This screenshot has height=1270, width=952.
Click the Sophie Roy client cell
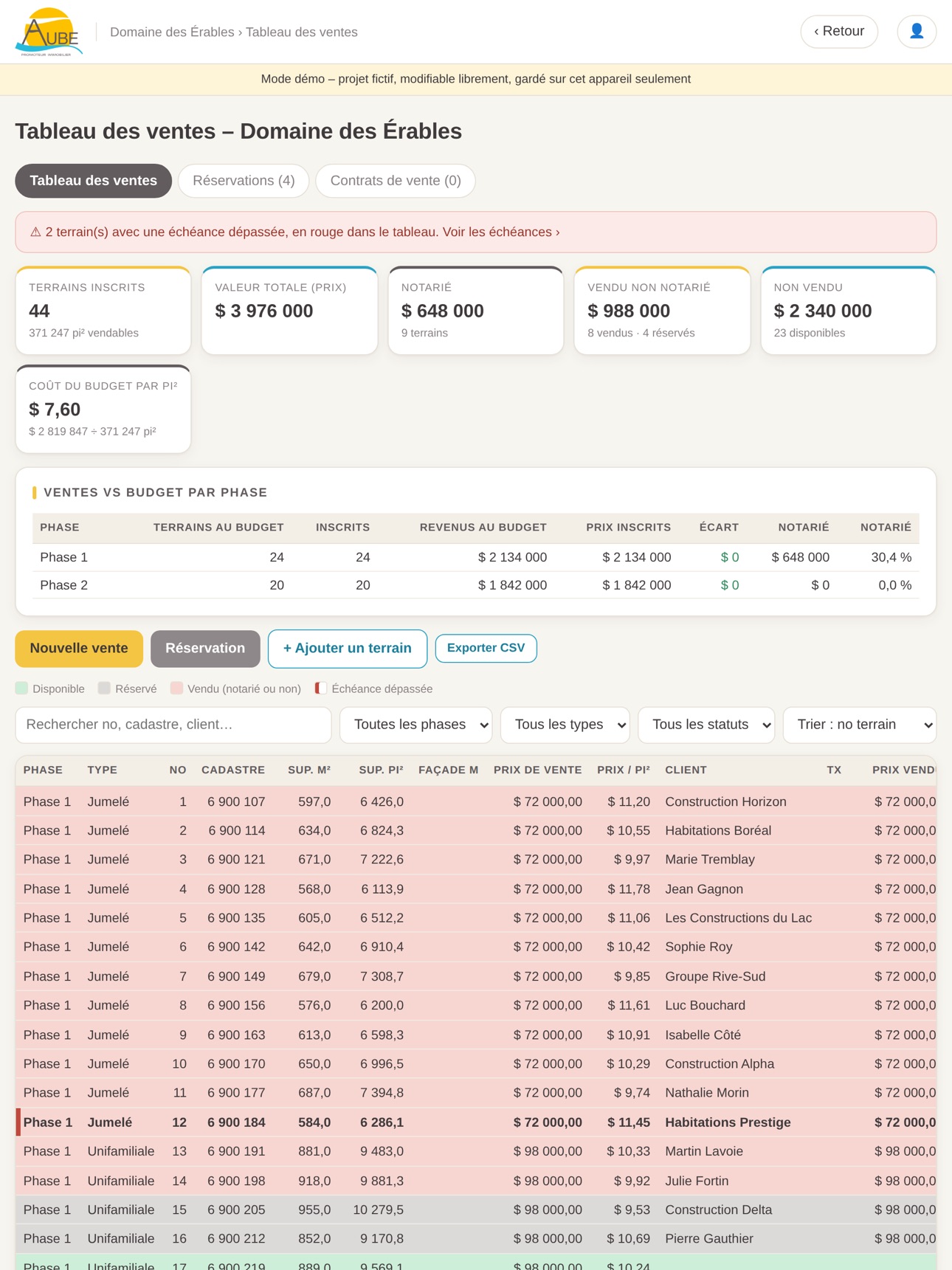pyautogui.click(x=698, y=947)
